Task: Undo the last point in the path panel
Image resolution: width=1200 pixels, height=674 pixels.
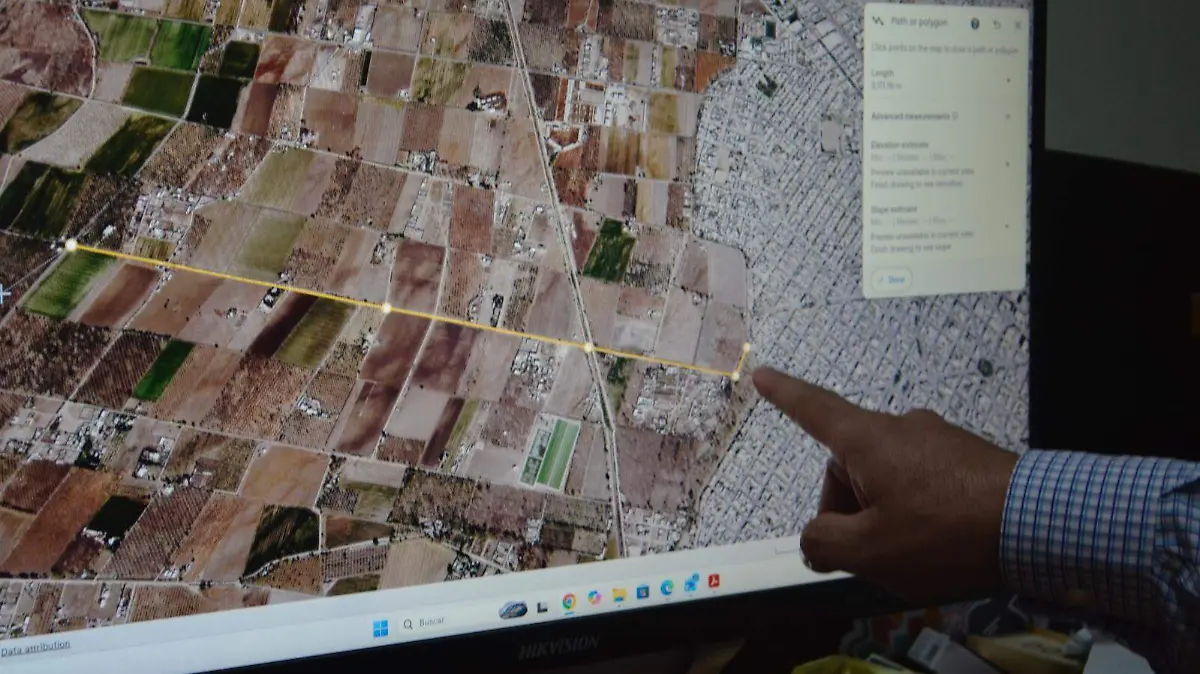Action: pos(997,25)
